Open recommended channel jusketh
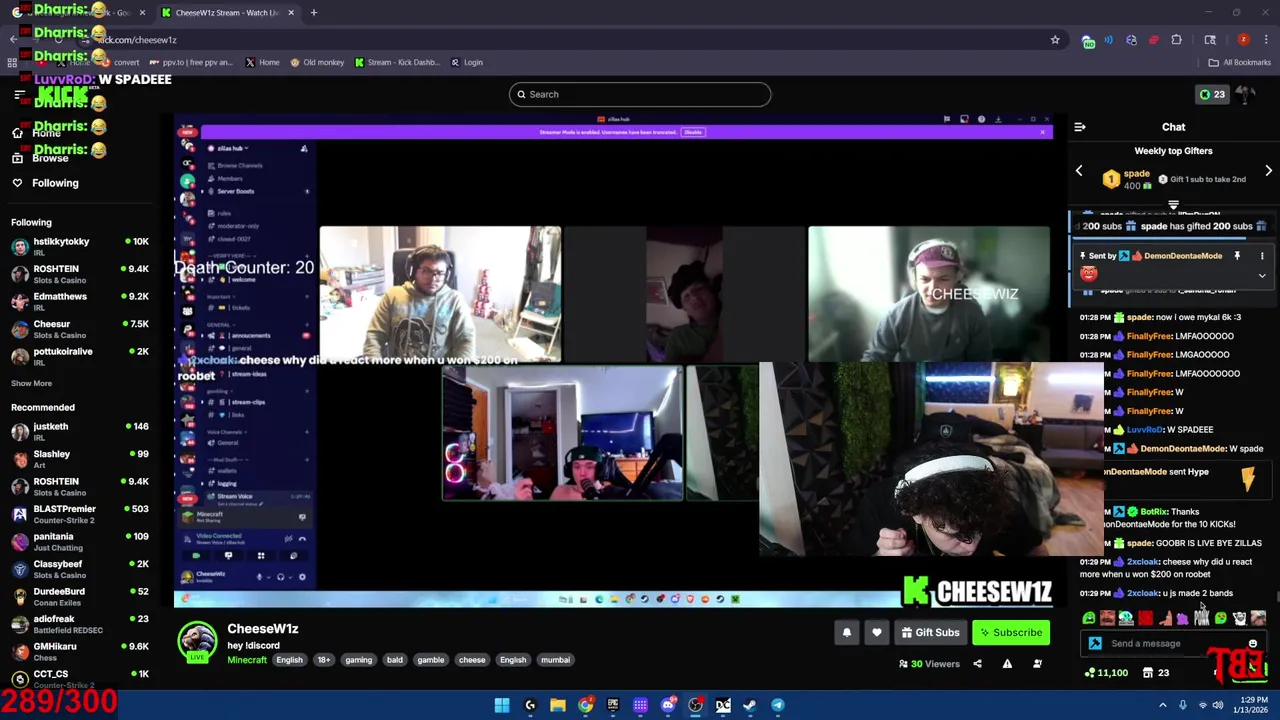 (x=80, y=431)
